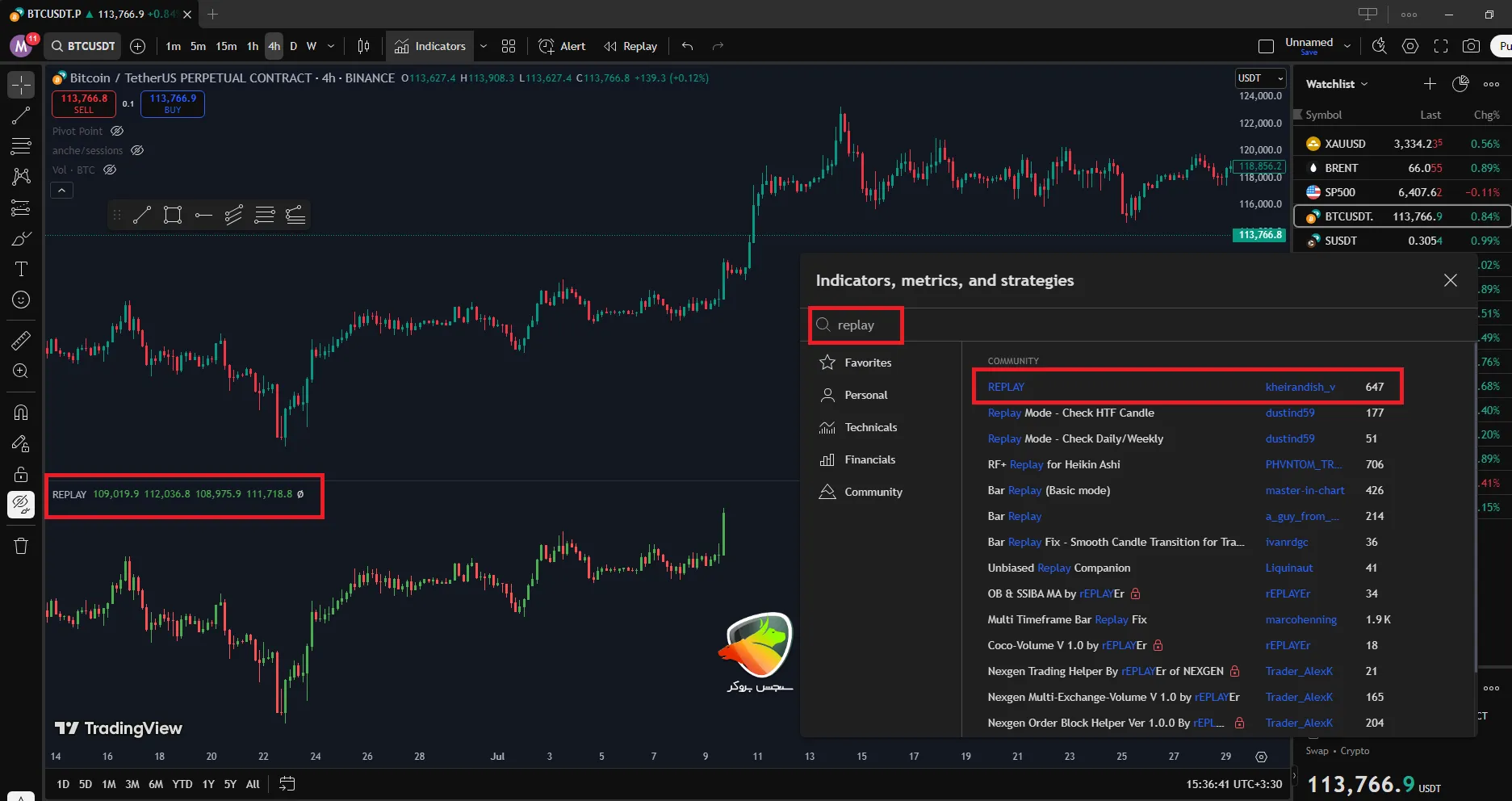The height and width of the screenshot is (801, 1512).
Task: Open the layout setup grid icon
Action: 509,46
